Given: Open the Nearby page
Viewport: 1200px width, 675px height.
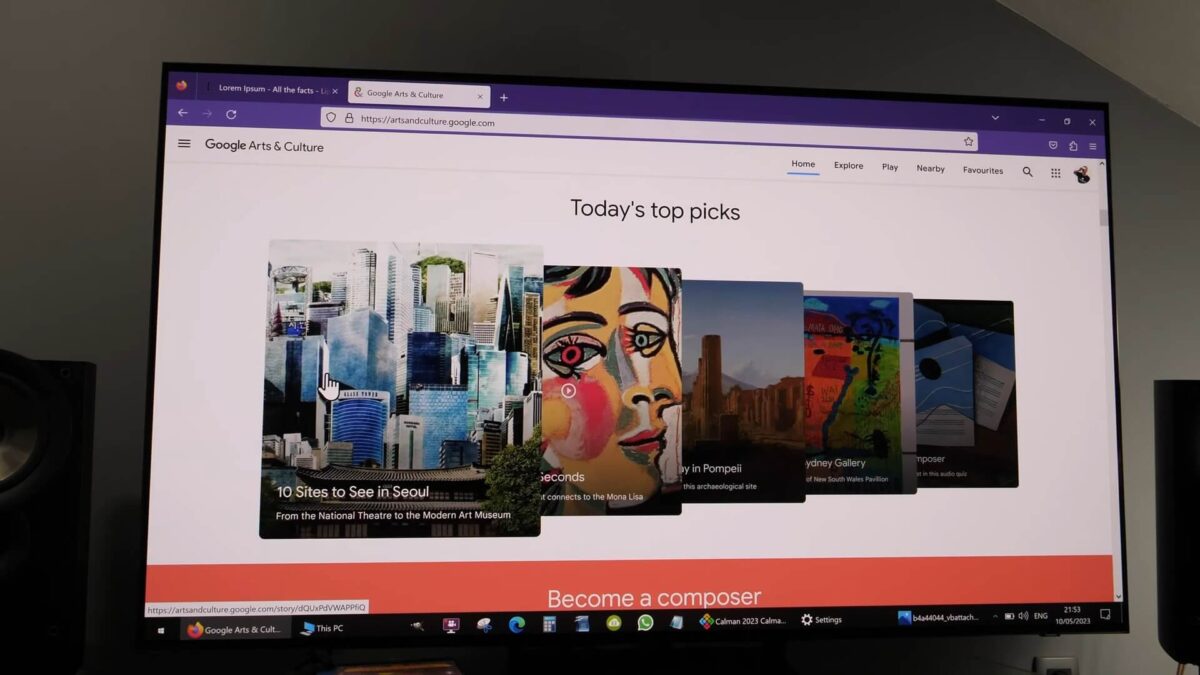Looking at the screenshot, I should coord(930,169).
